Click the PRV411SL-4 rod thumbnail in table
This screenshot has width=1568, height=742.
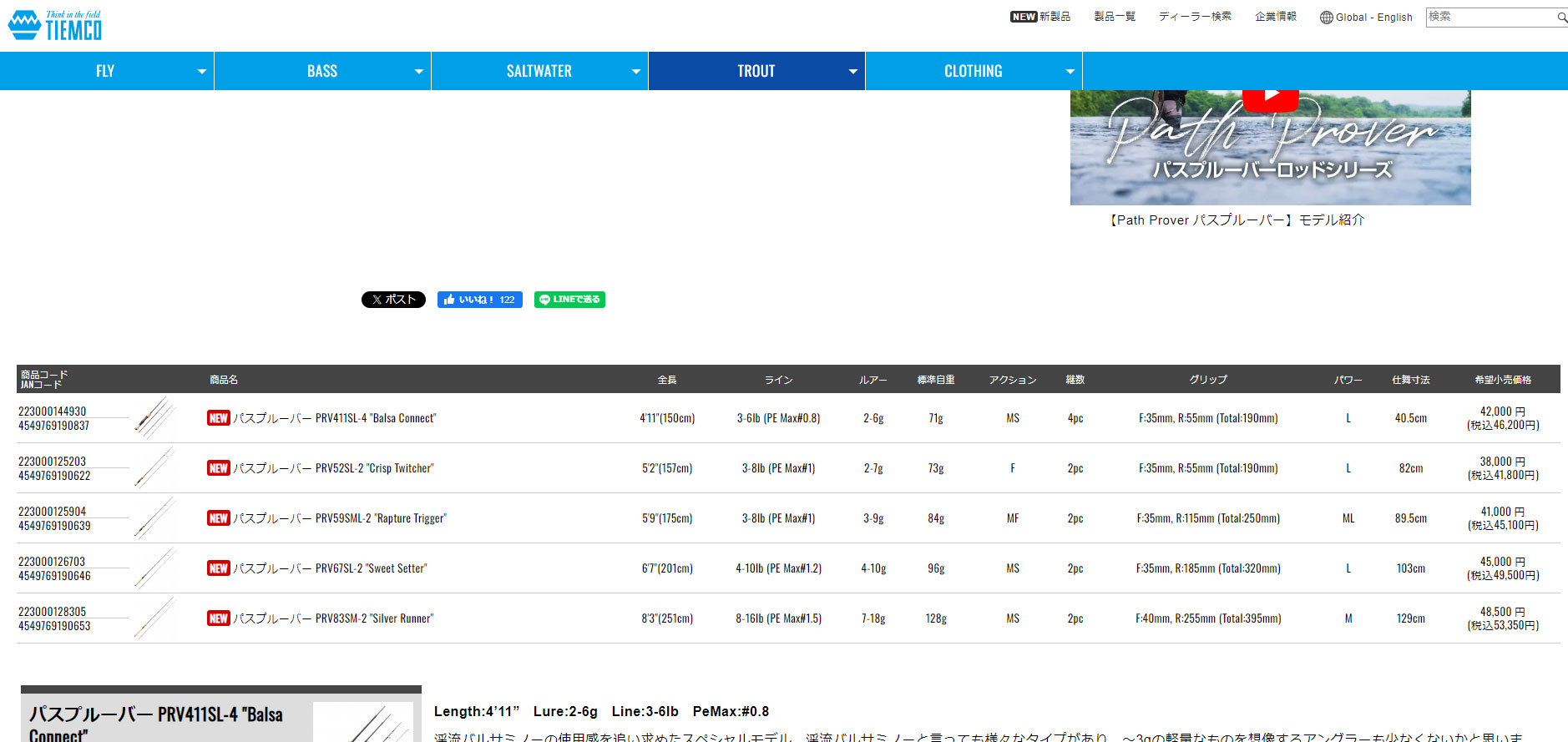coord(155,417)
